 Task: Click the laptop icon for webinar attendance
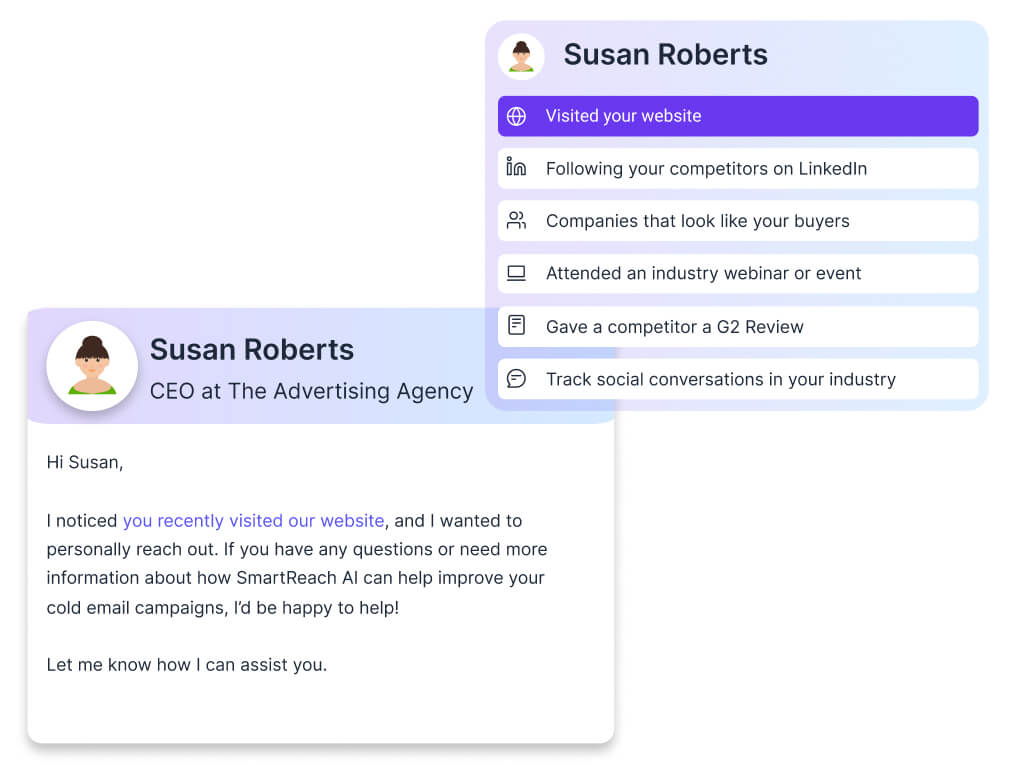coord(516,273)
